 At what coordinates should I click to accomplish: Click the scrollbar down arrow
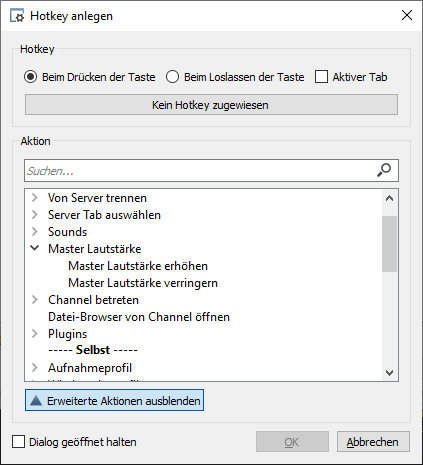click(x=389, y=372)
